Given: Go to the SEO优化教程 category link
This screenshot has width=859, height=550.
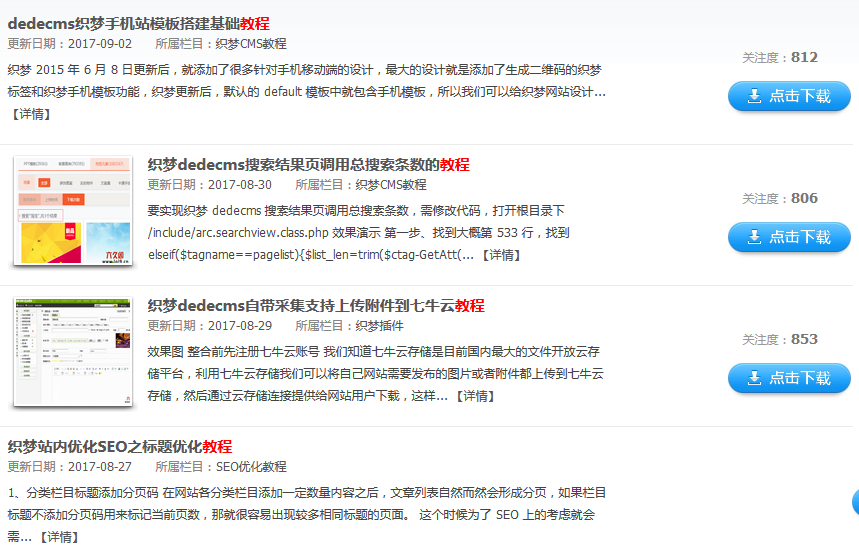Looking at the screenshot, I should pos(251,467).
